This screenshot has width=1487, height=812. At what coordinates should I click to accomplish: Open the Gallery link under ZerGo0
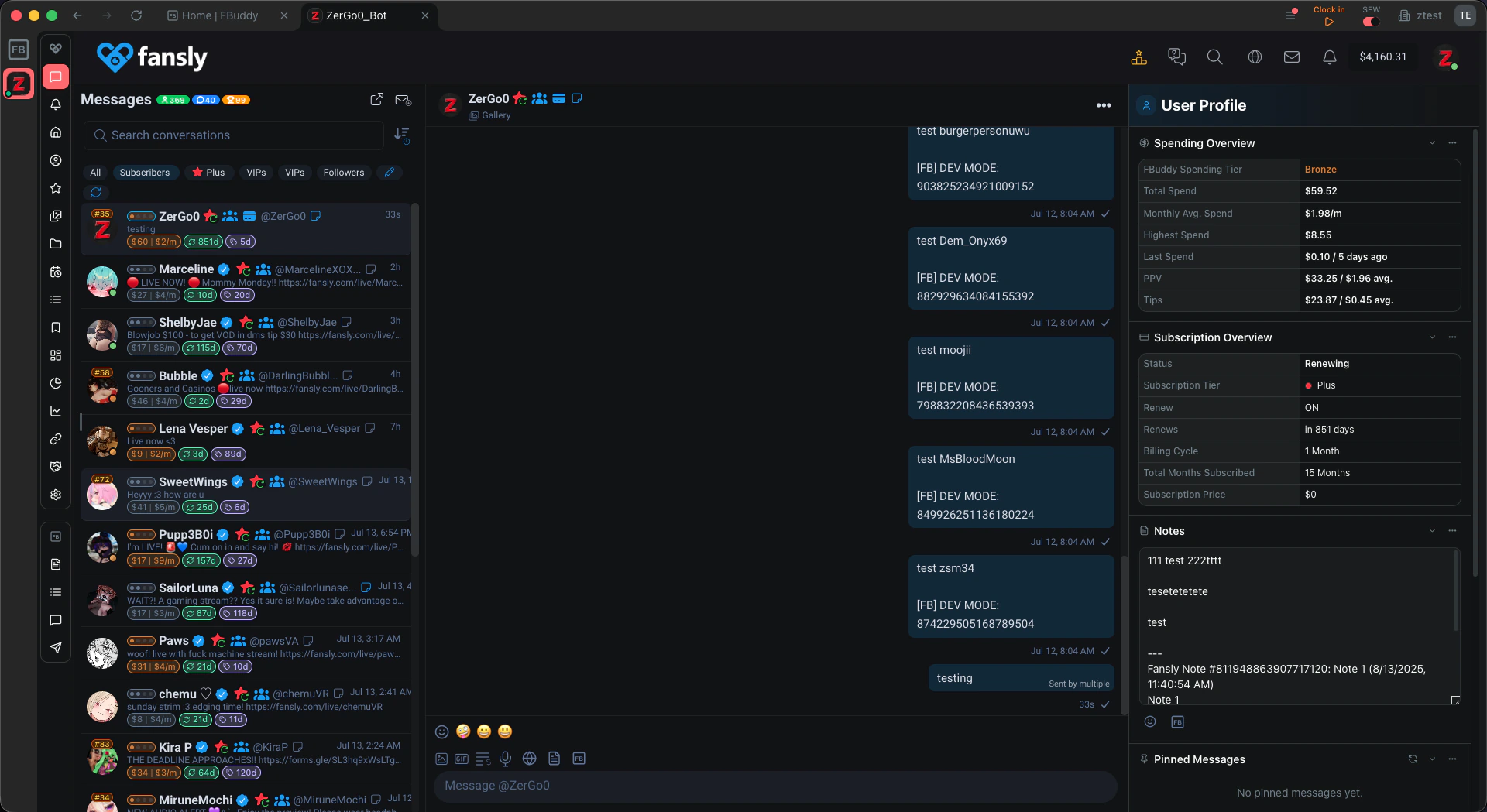tap(490, 115)
